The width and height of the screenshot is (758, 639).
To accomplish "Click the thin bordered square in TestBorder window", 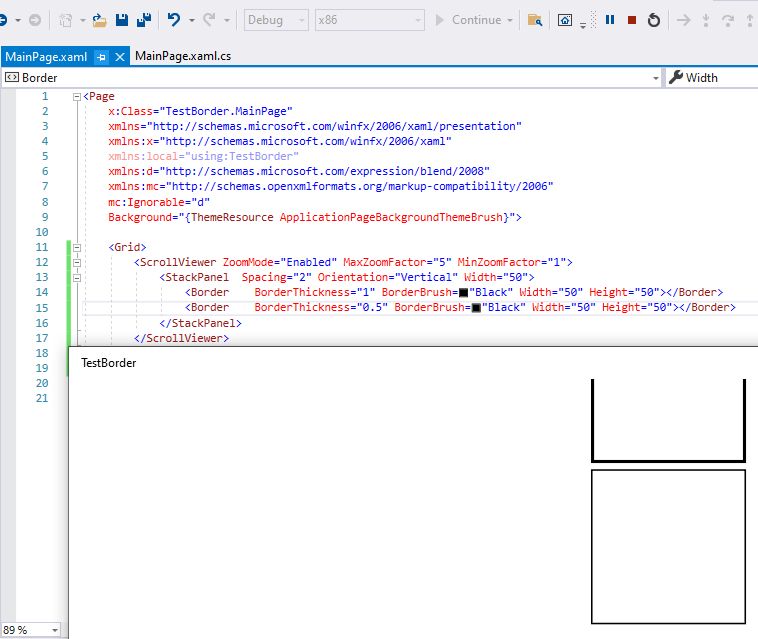I will [668, 546].
